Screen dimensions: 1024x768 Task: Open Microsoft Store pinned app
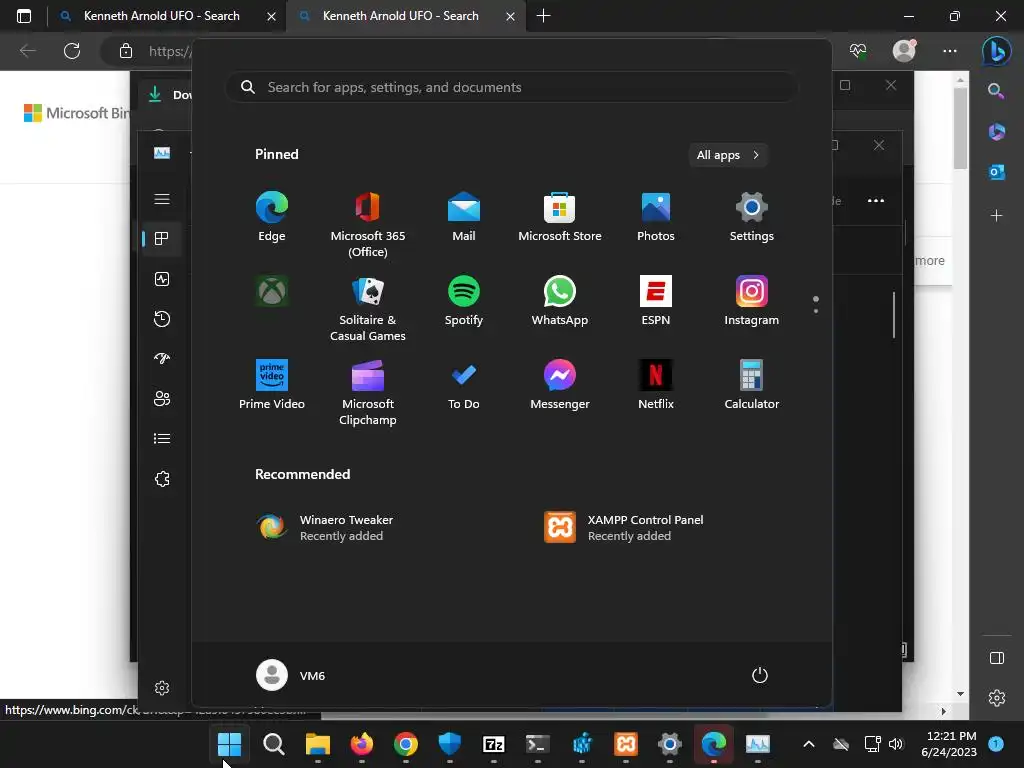pyautogui.click(x=560, y=217)
